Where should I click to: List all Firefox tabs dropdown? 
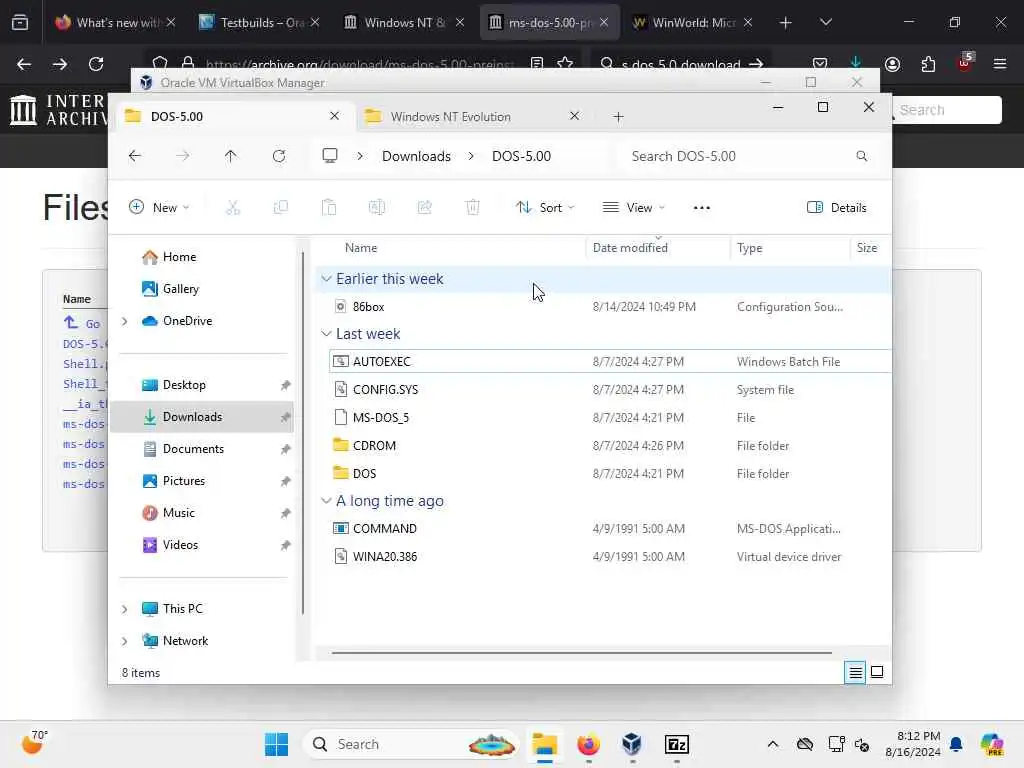click(x=825, y=22)
